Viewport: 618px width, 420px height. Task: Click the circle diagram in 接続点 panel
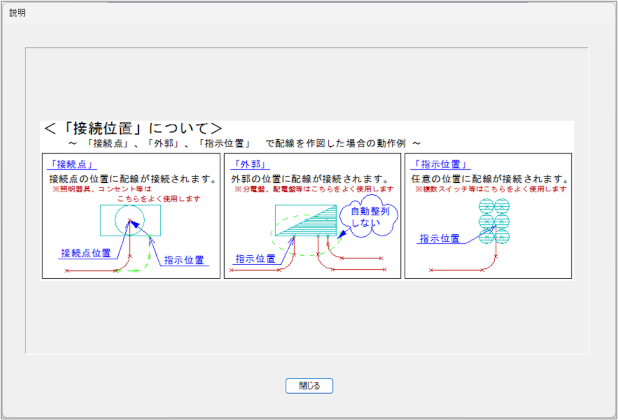coord(132,218)
